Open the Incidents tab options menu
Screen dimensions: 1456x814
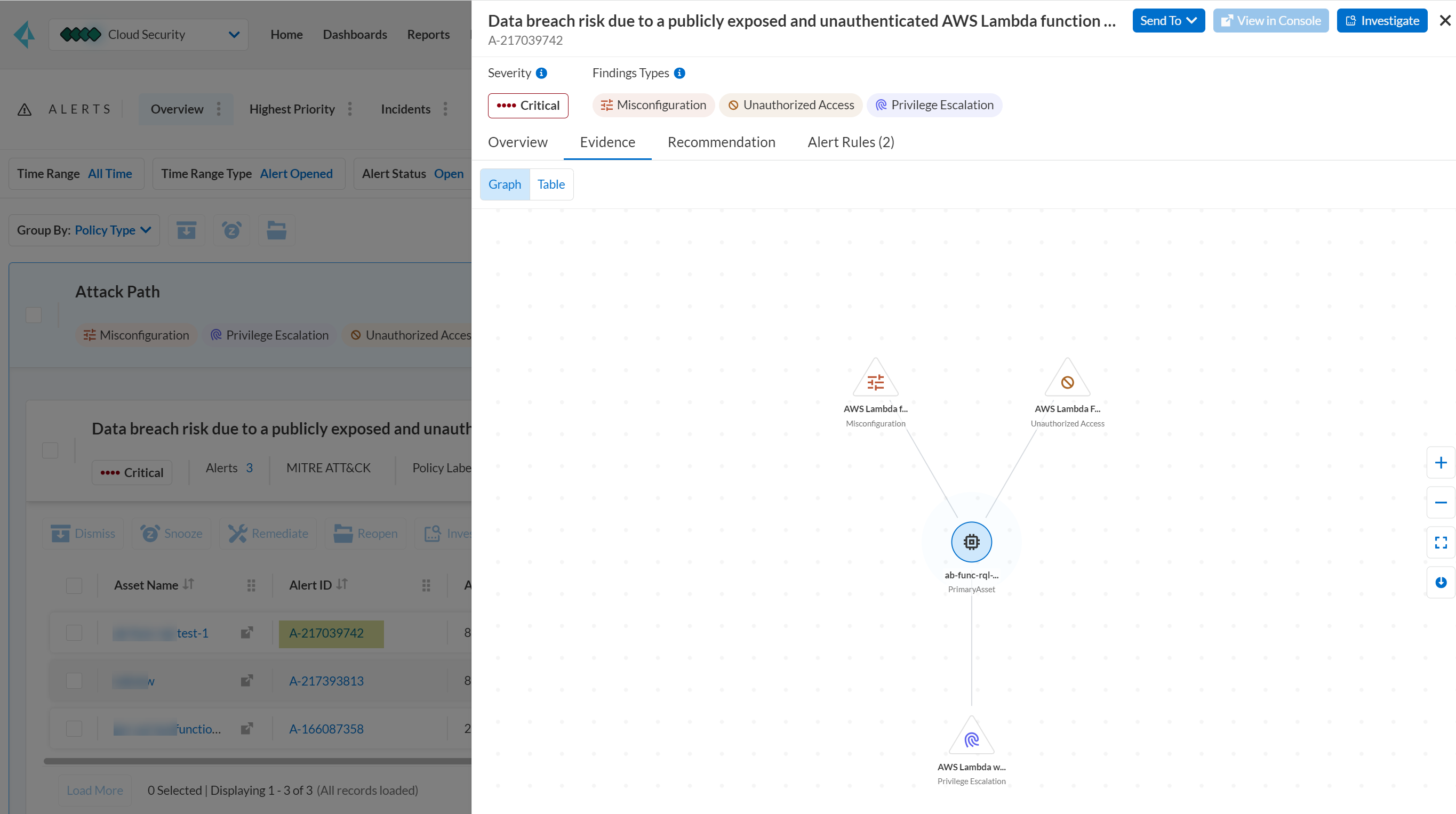pos(445,109)
